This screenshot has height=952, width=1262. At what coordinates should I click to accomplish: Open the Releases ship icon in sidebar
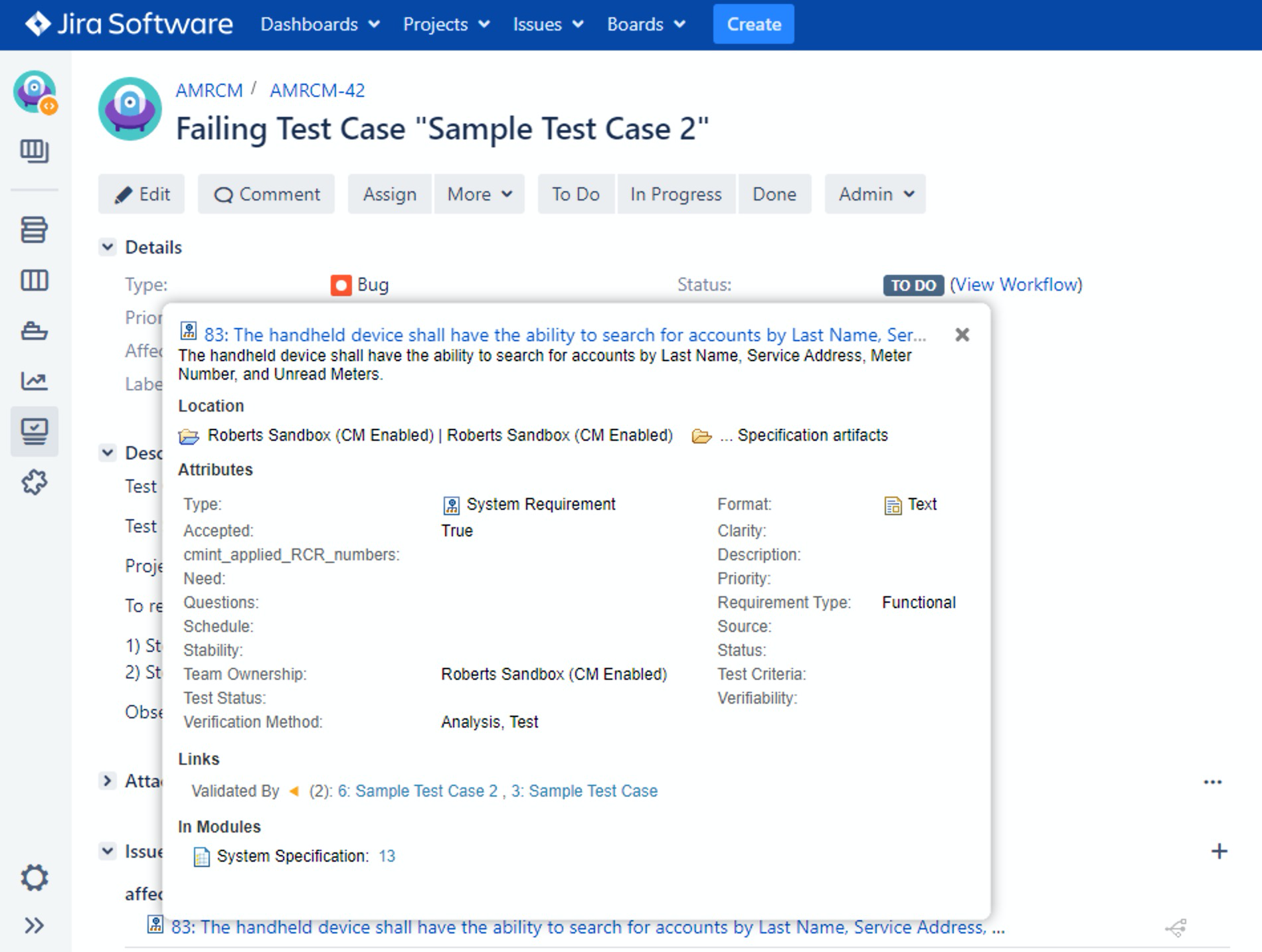pos(34,331)
